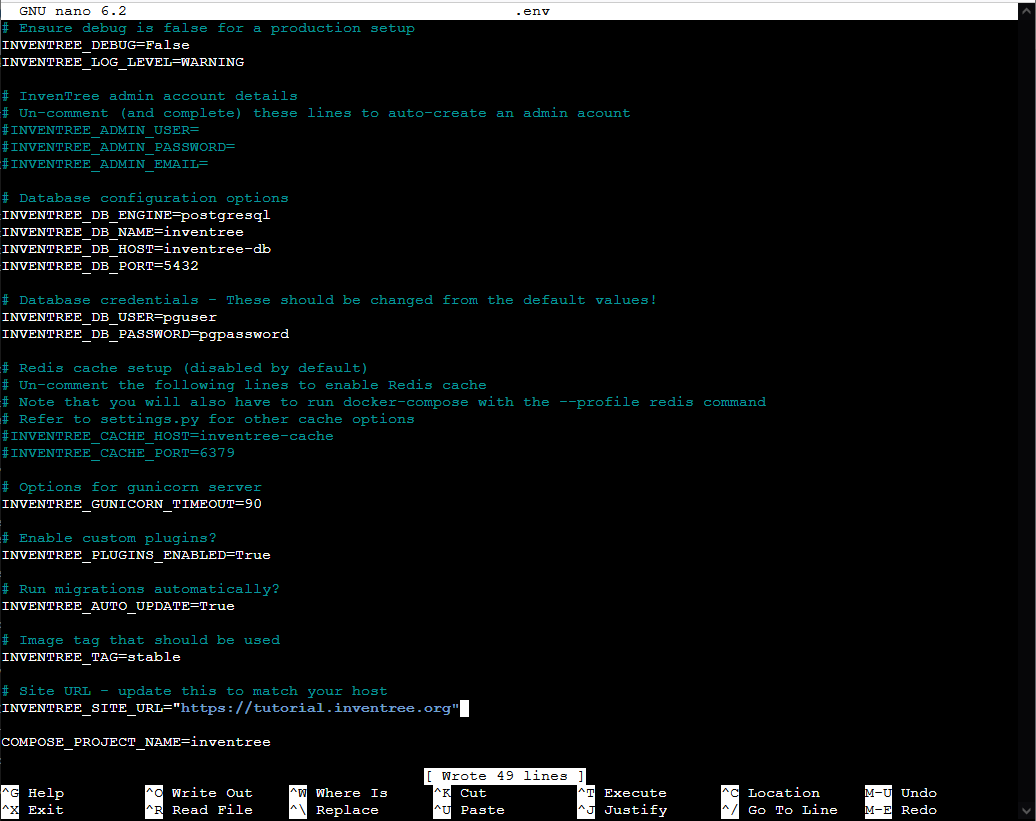Select the ^X Exit shortcut
Image resolution: width=1036 pixels, height=821 pixels.
pyautogui.click(x=33, y=810)
